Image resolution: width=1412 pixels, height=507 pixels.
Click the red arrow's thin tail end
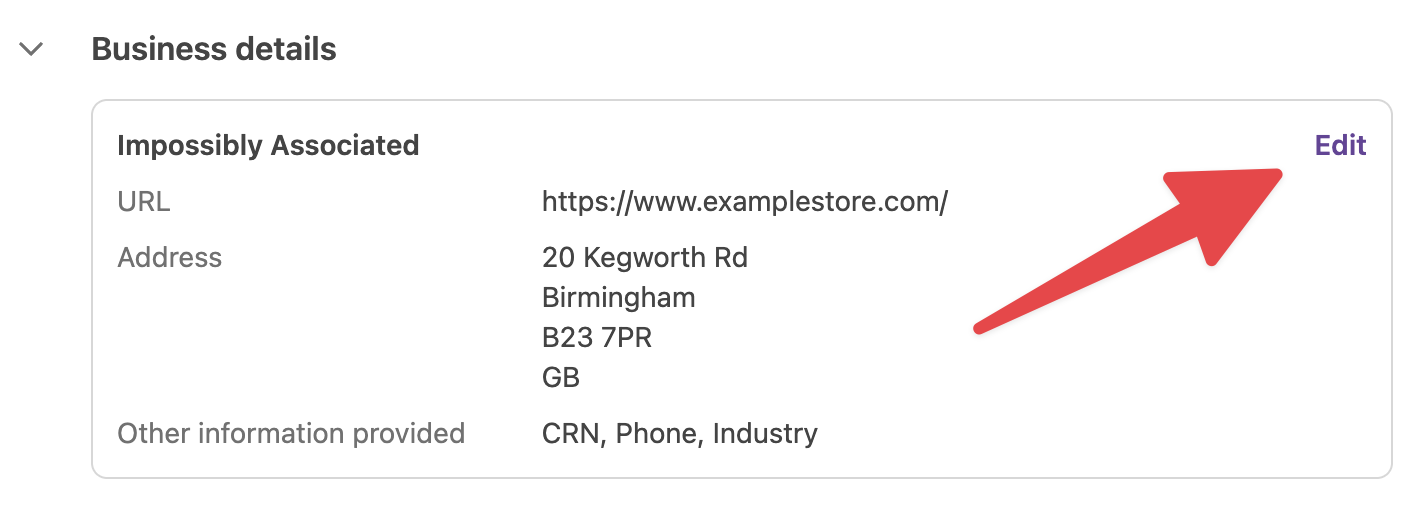coord(980,327)
